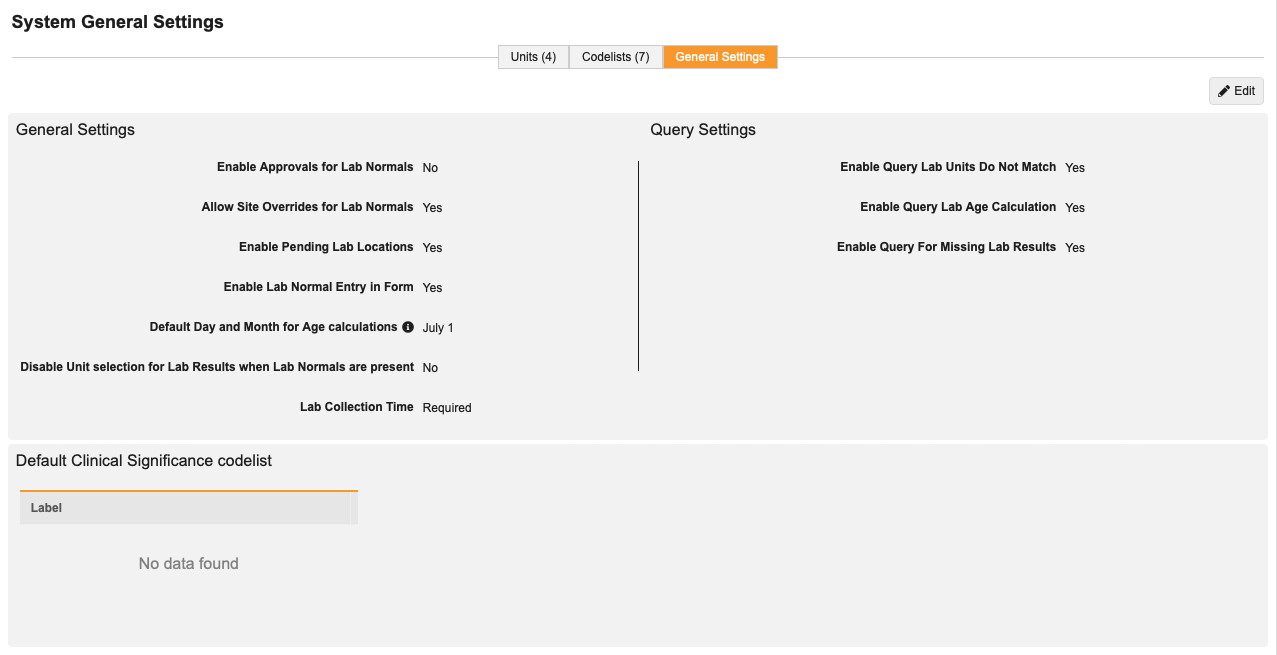Switch to the Units (4) tab
This screenshot has width=1277, height=655.
click(x=533, y=57)
